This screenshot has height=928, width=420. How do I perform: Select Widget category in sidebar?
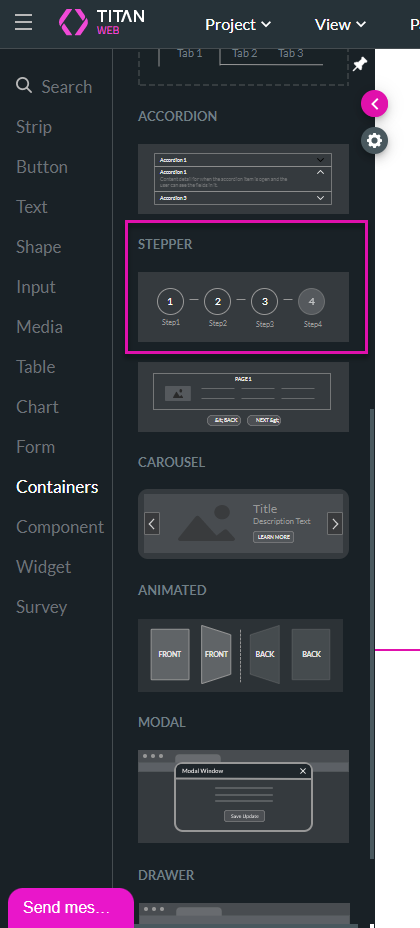point(43,567)
